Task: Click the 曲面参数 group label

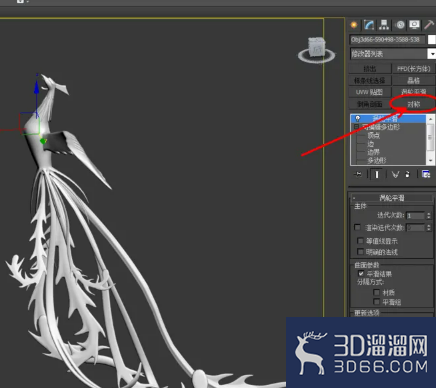Action: pyautogui.click(x=367, y=265)
